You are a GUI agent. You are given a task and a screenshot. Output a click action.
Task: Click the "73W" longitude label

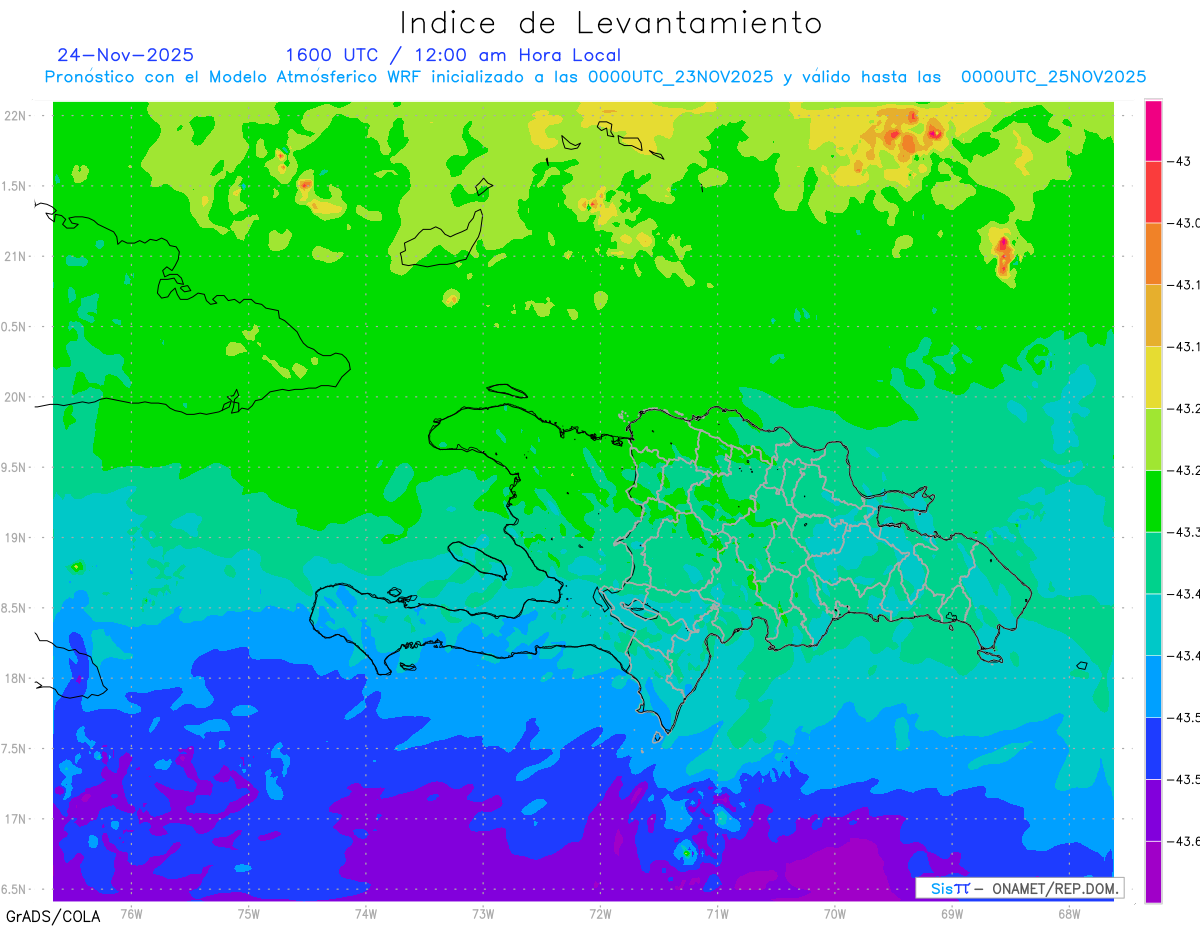coord(483,913)
